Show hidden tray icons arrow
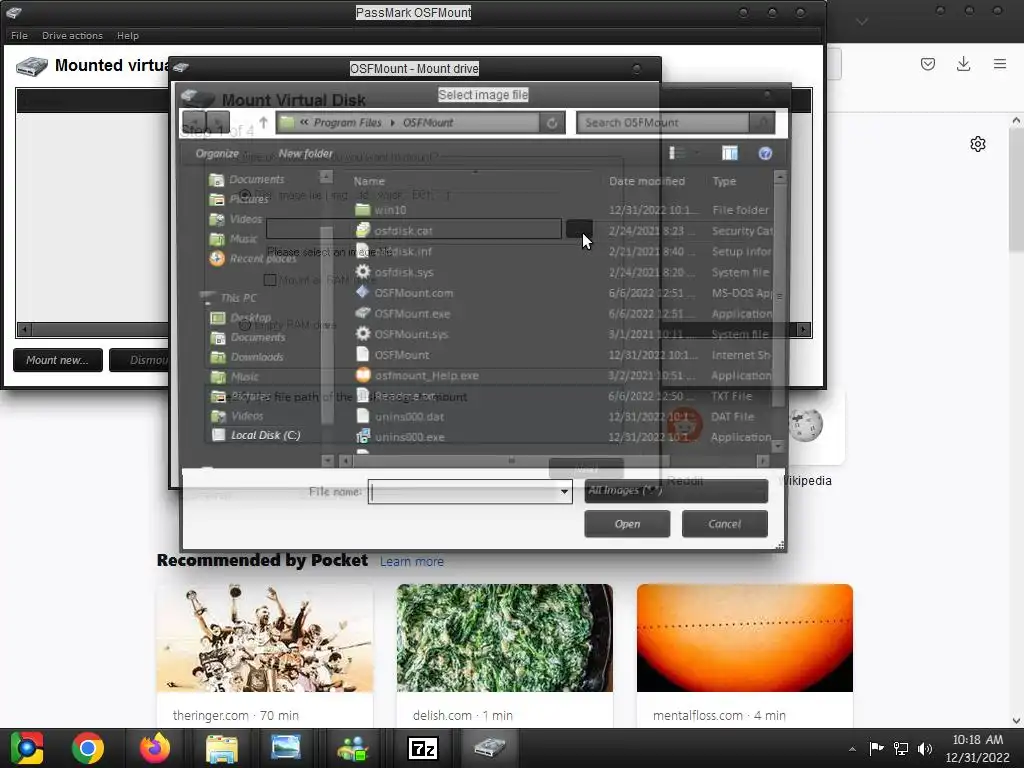Screen dimensions: 1024x768 [x=852, y=749]
